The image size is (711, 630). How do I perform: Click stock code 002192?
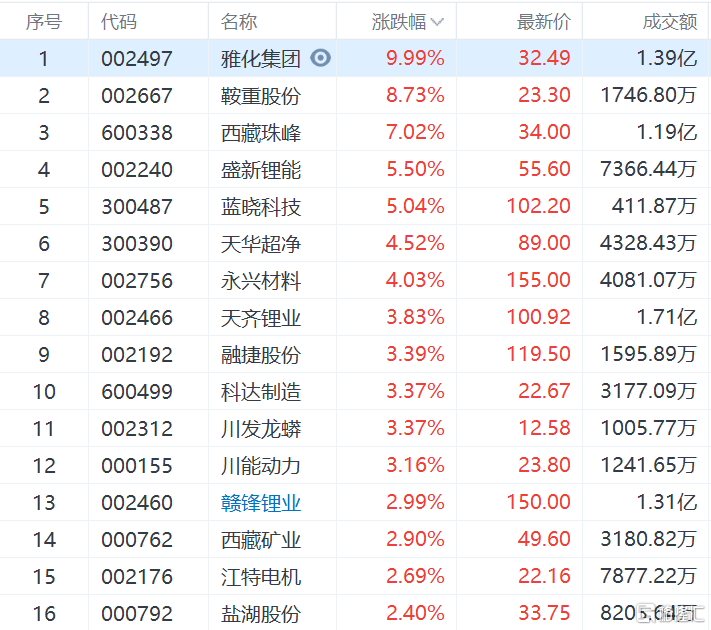click(137, 355)
